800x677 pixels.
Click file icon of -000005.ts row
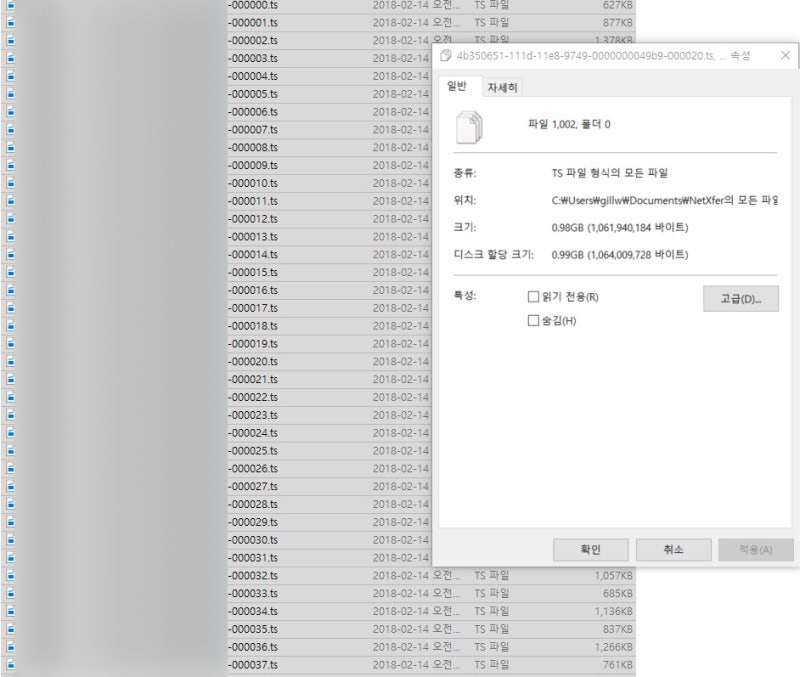[x=10, y=94]
